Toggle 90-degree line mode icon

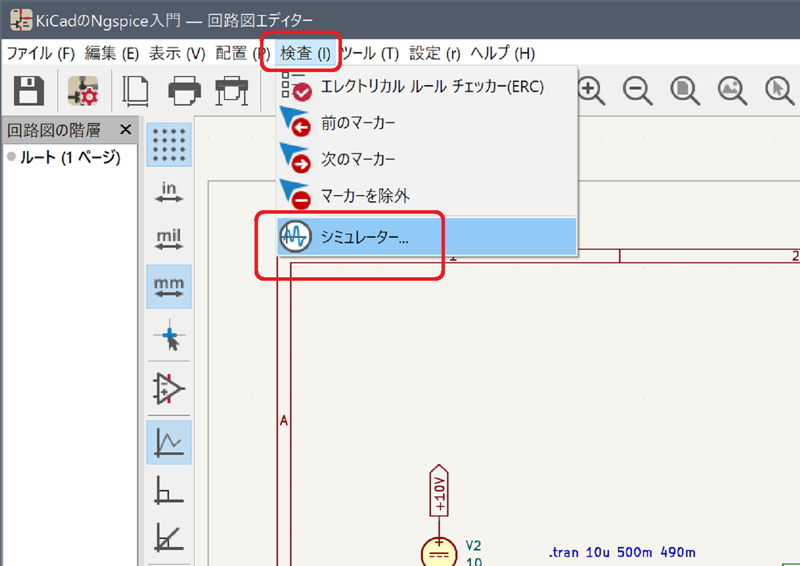(169, 490)
